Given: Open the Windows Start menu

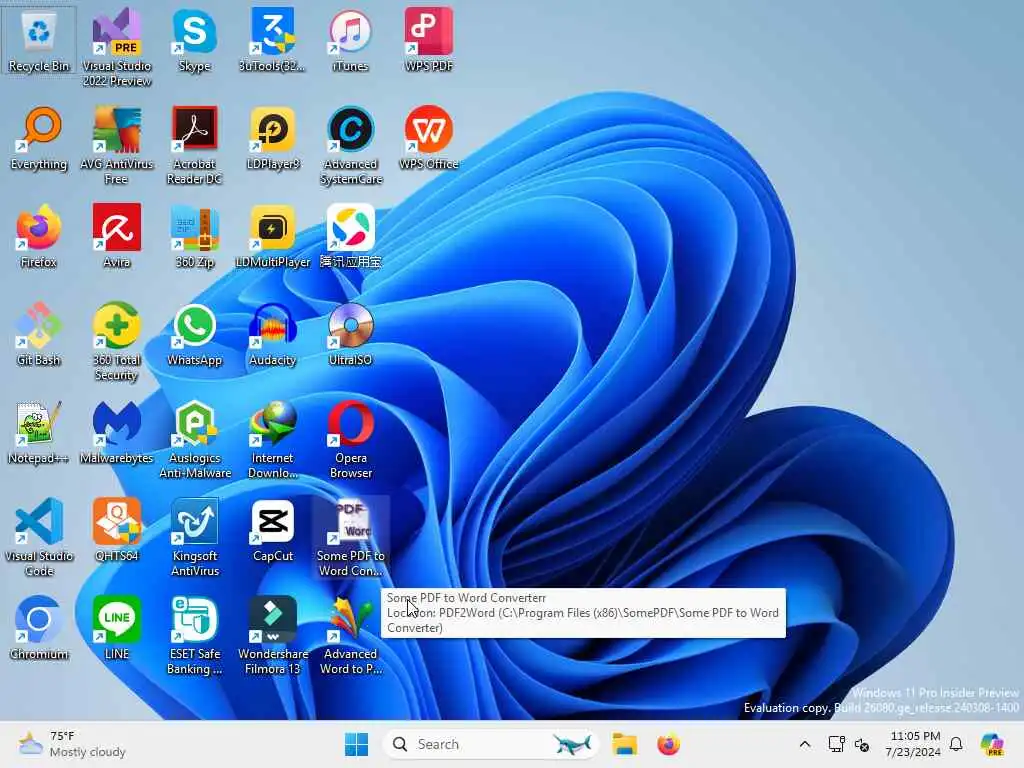Looking at the screenshot, I should pos(357,744).
